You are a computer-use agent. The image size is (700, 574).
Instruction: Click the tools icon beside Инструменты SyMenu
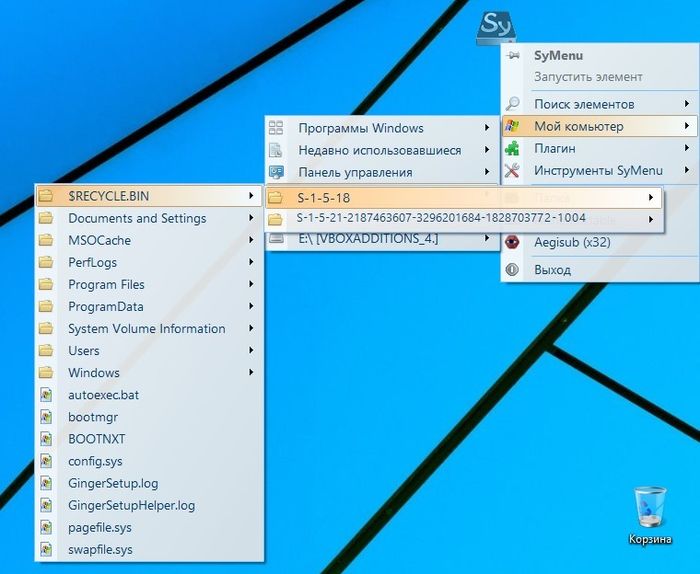pyautogui.click(x=512, y=171)
